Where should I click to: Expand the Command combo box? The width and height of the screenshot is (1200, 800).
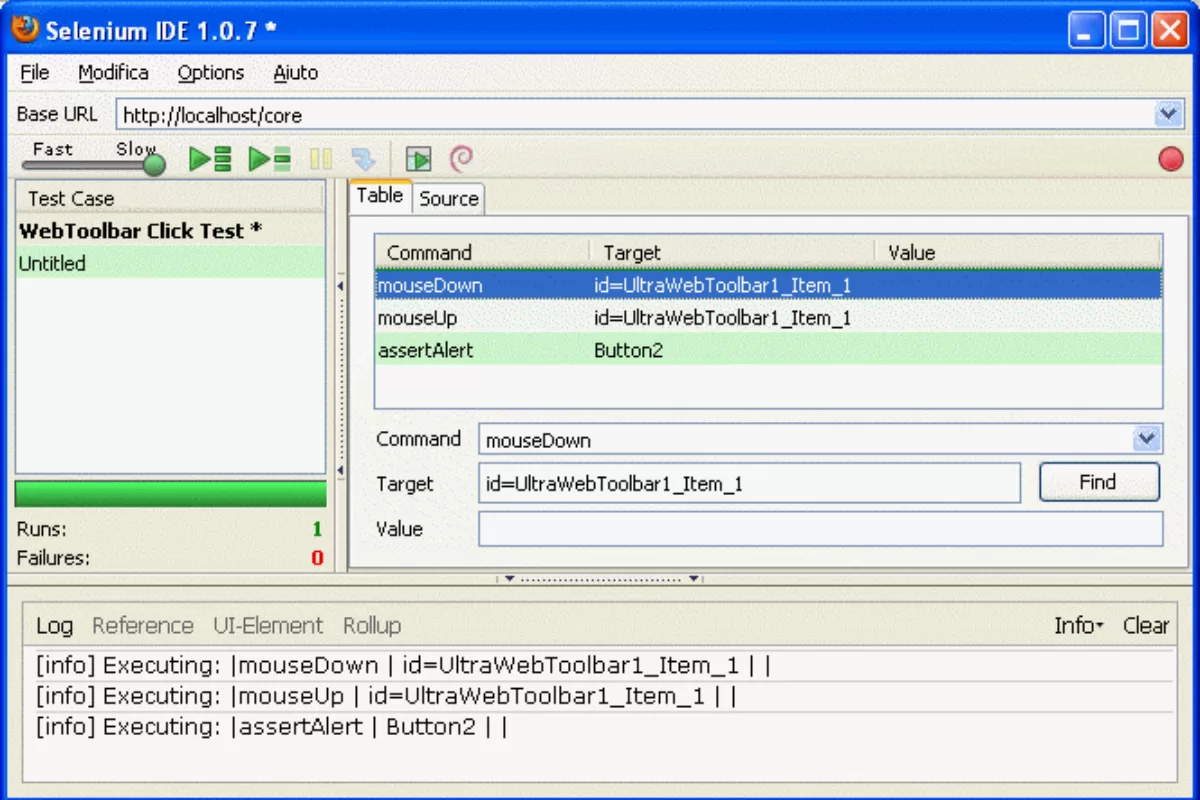(1148, 439)
